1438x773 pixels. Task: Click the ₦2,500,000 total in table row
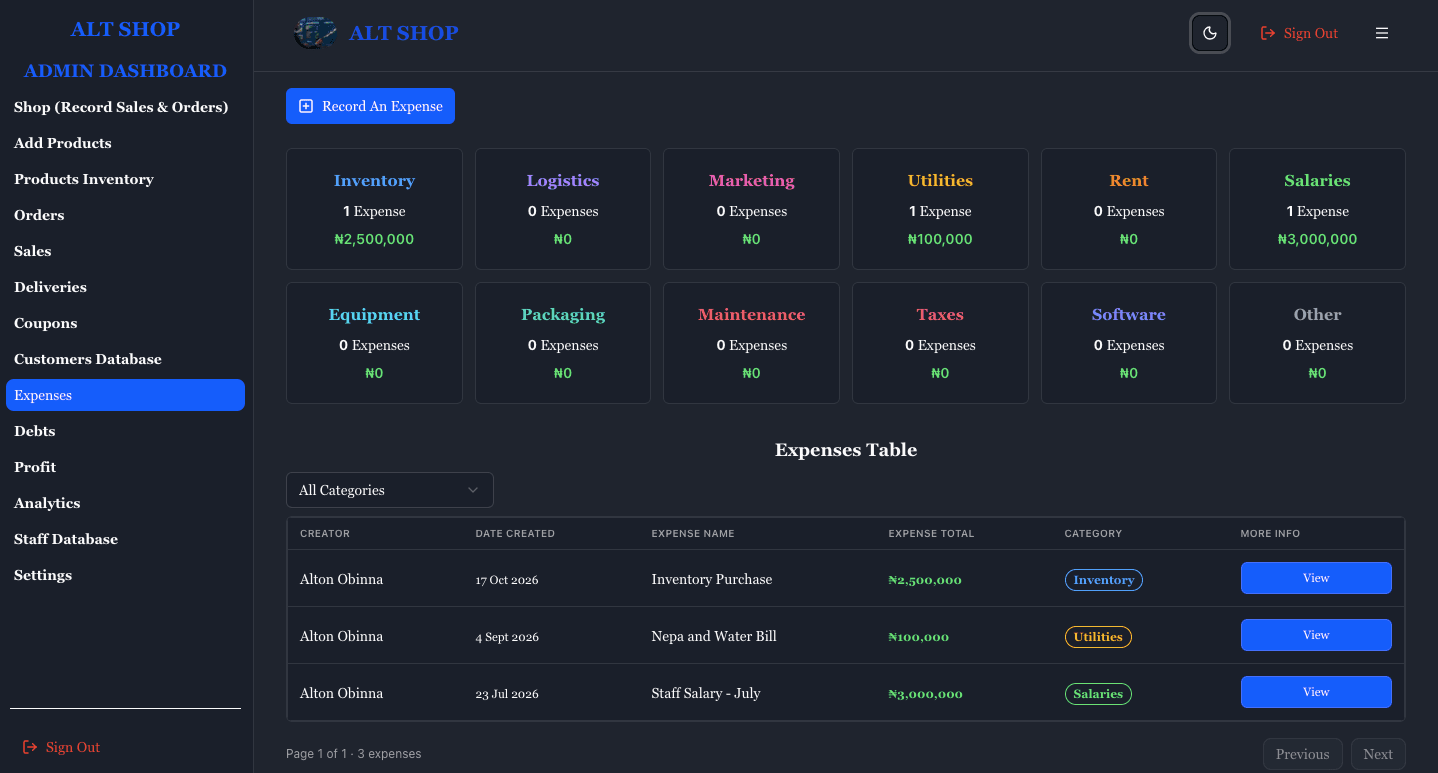tap(925, 580)
